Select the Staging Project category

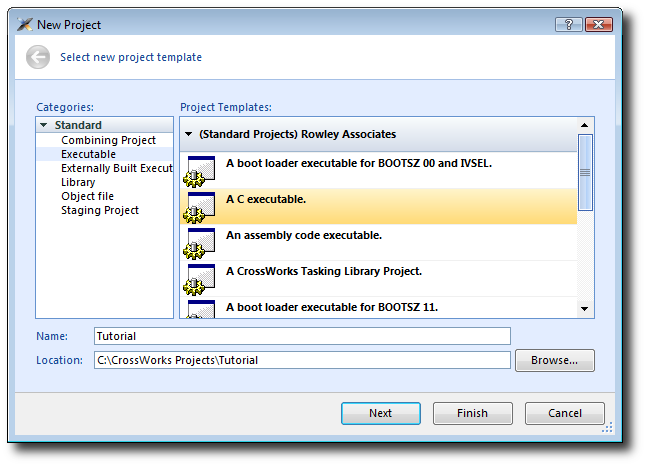pyautogui.click(x=100, y=210)
